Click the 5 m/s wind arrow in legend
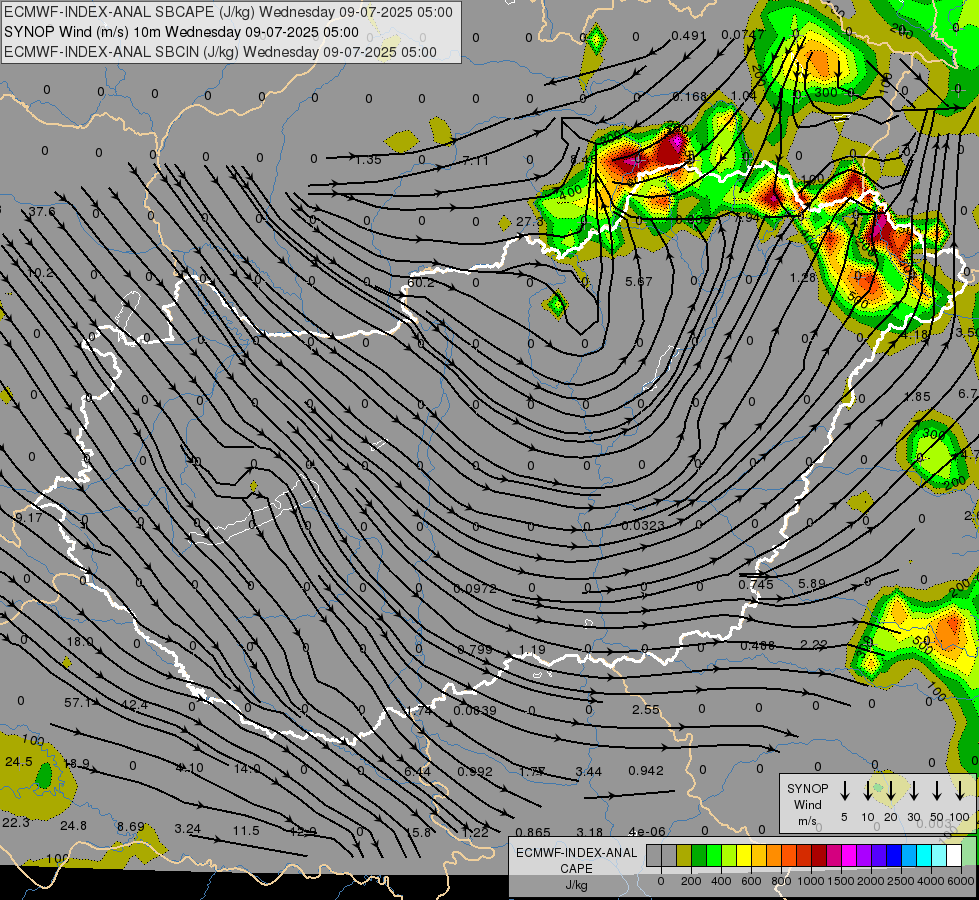 pos(844,790)
